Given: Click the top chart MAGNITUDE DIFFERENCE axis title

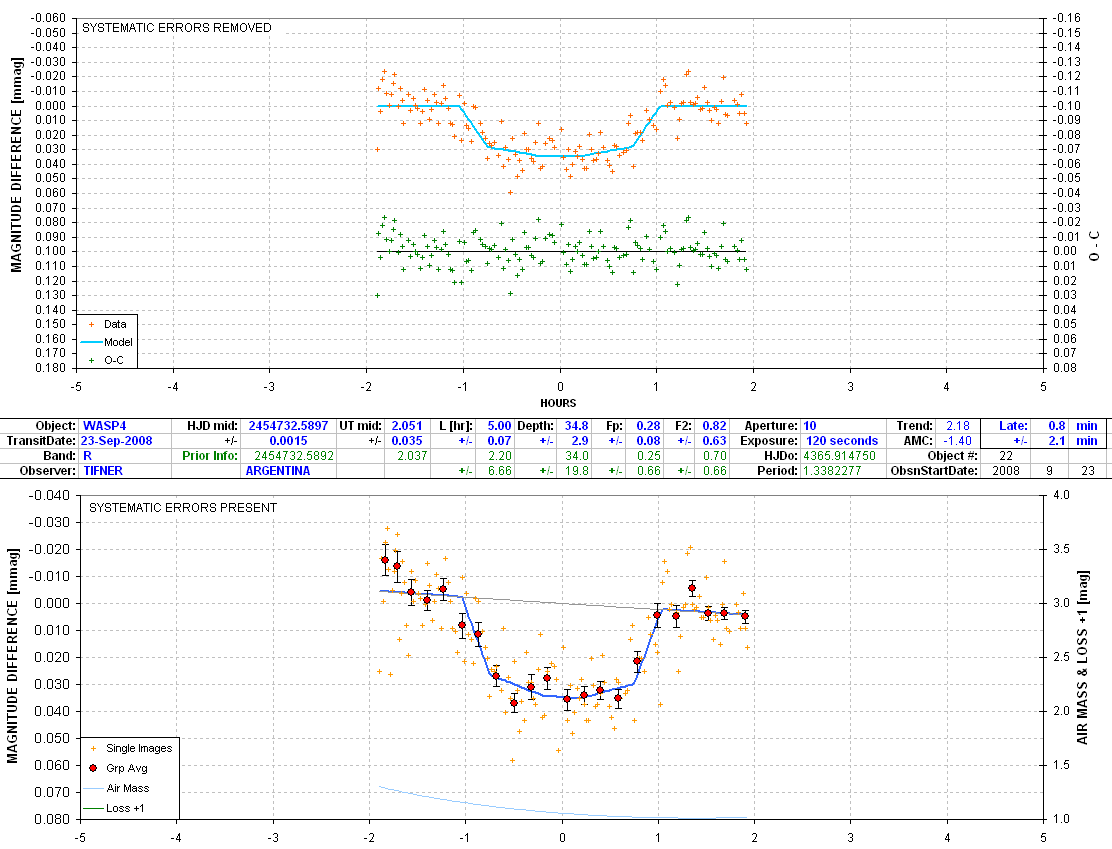Looking at the screenshot, I should (x=16, y=165).
